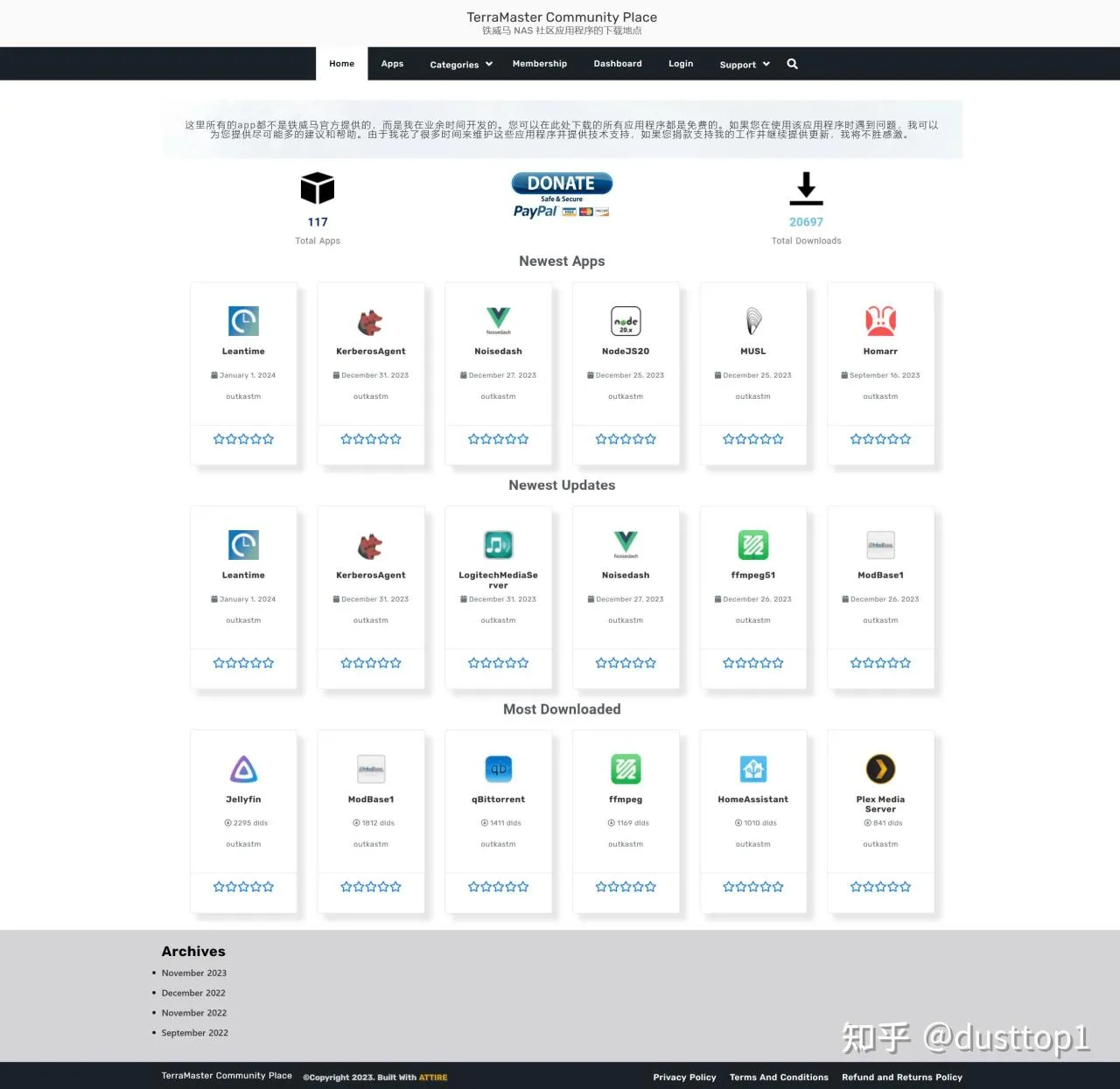Open the Jellyfin app icon
The image size is (1120, 1089).
click(243, 769)
